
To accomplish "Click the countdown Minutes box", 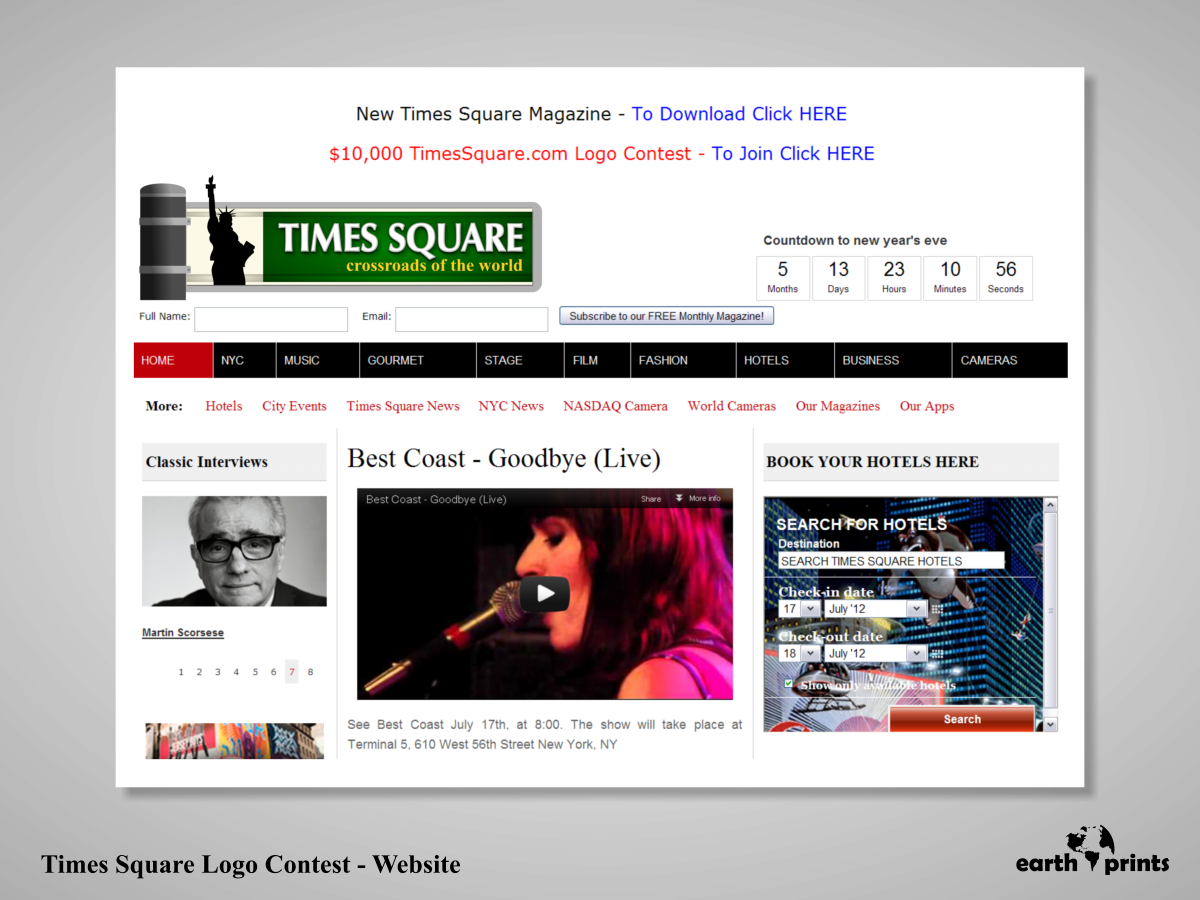I will click(950, 278).
